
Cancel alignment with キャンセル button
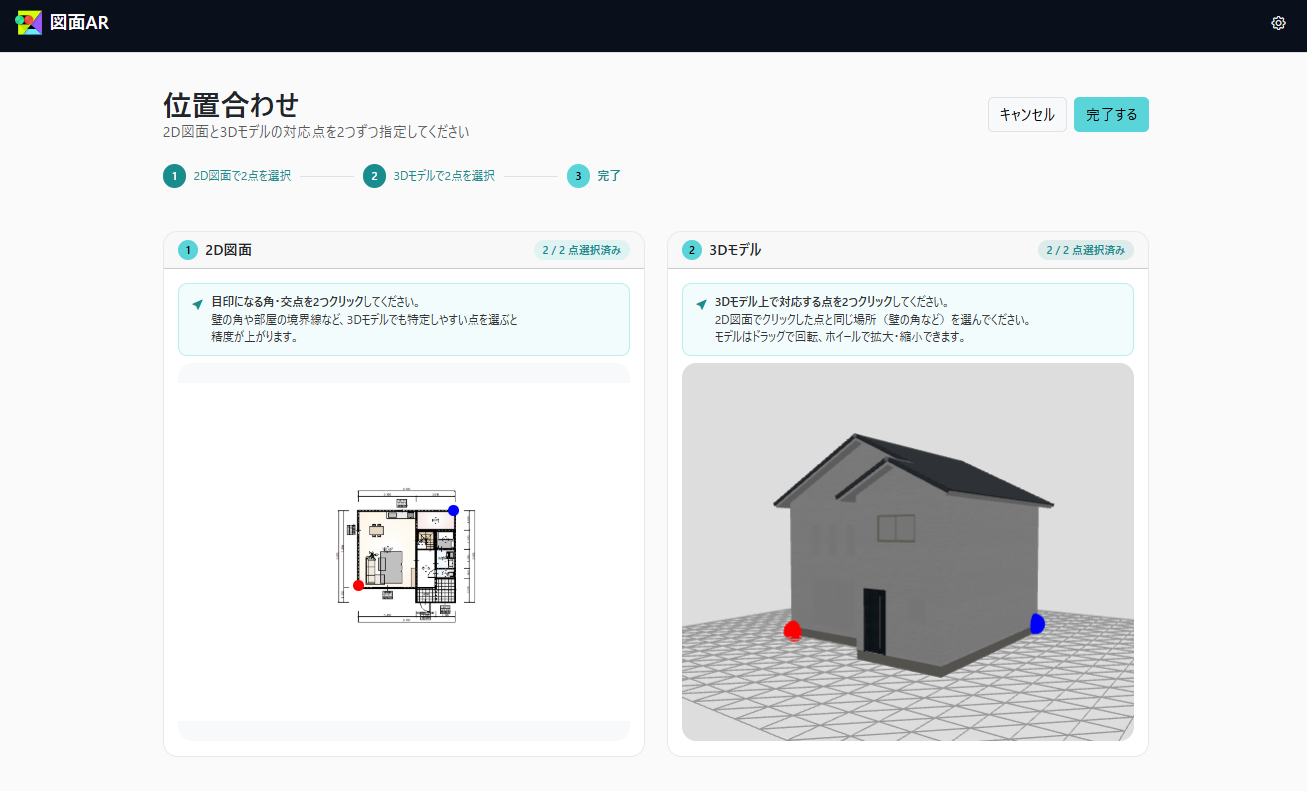click(x=1027, y=114)
